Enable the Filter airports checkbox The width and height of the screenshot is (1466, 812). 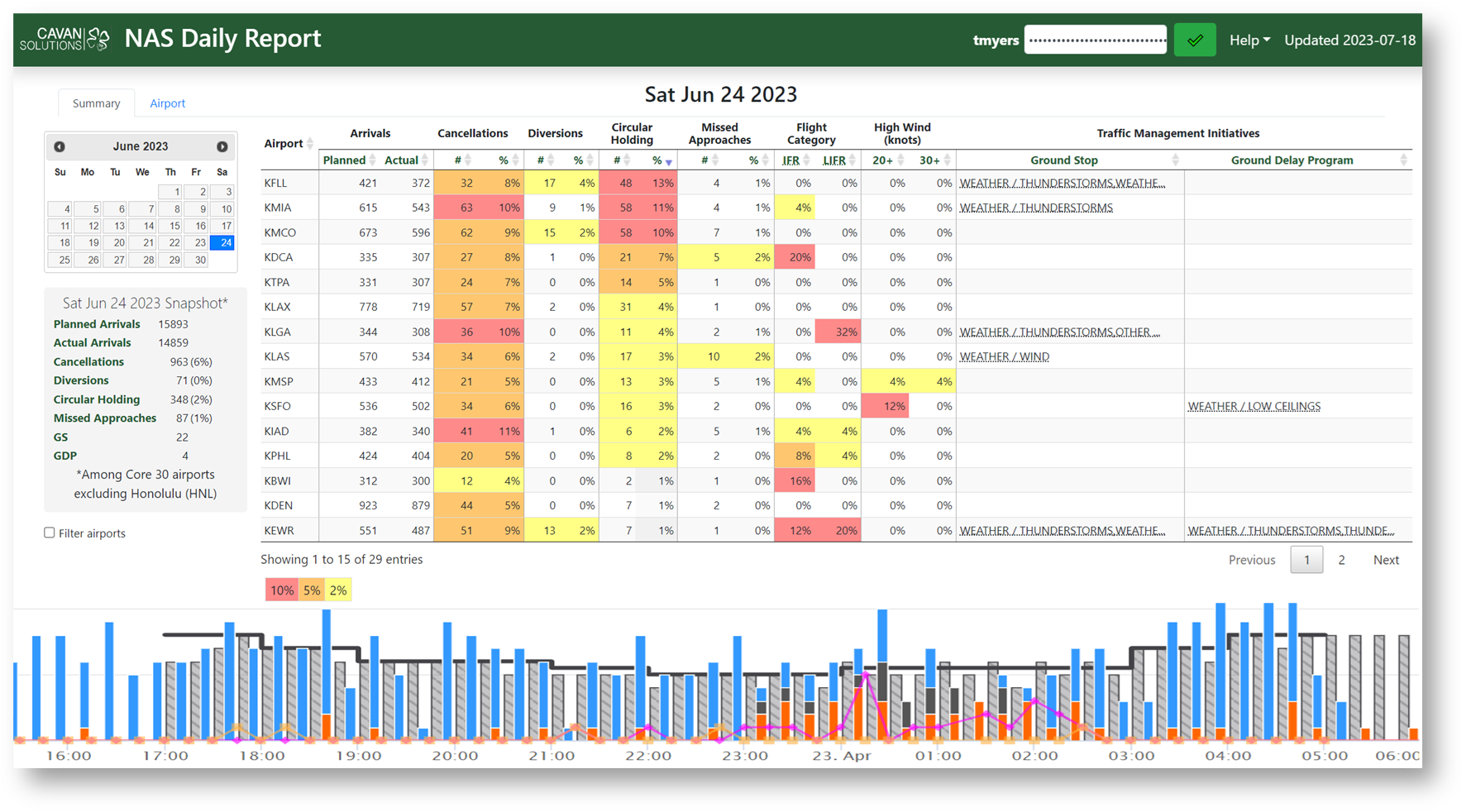click(50, 533)
